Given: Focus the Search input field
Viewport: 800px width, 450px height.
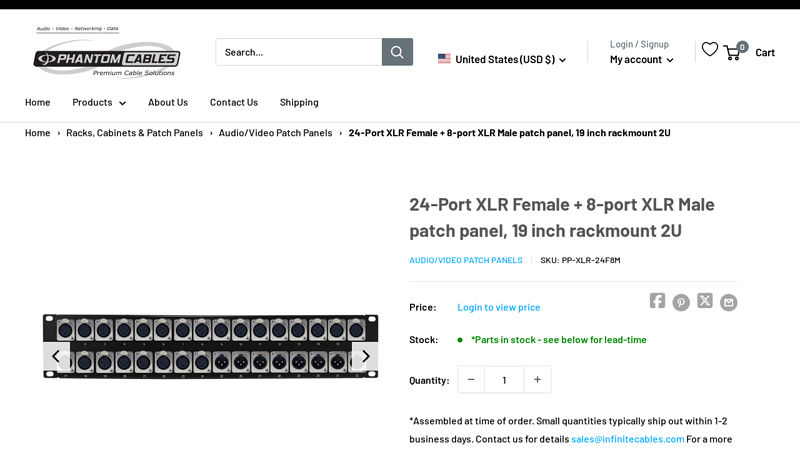Looking at the screenshot, I should [x=298, y=52].
